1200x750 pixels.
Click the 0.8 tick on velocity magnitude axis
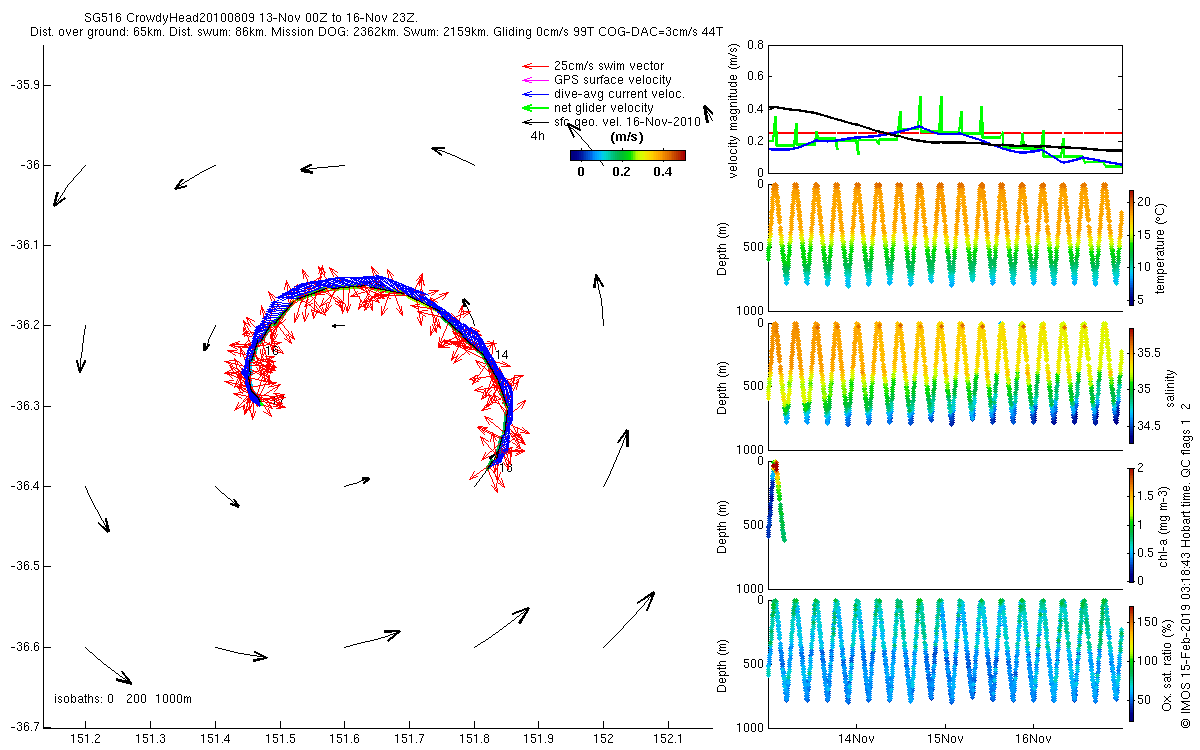[x=755, y=45]
